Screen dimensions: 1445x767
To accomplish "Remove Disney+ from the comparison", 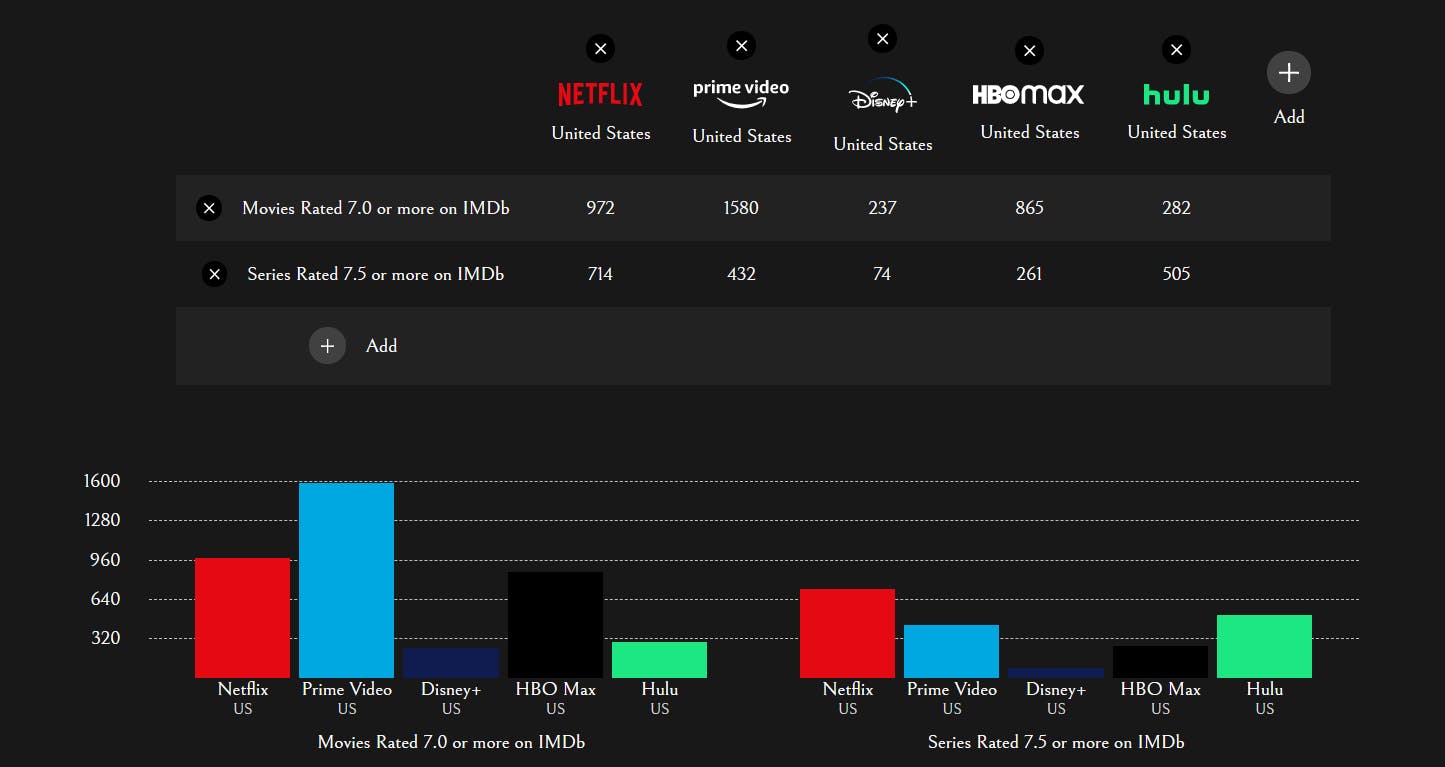I will coord(882,39).
